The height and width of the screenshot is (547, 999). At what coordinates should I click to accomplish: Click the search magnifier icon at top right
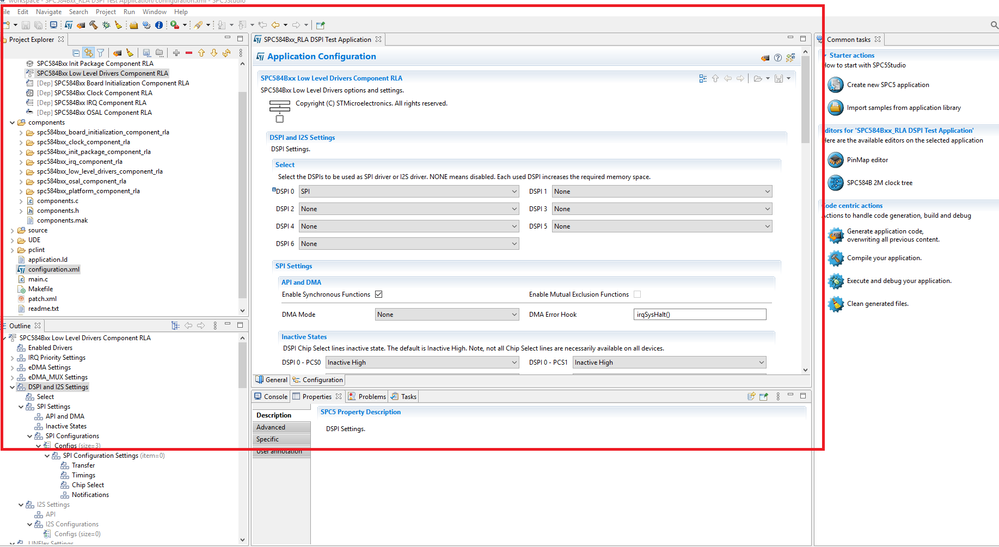pos(994,25)
